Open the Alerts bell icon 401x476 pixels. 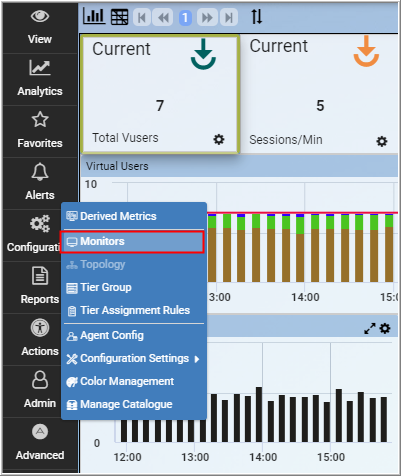tap(40, 172)
